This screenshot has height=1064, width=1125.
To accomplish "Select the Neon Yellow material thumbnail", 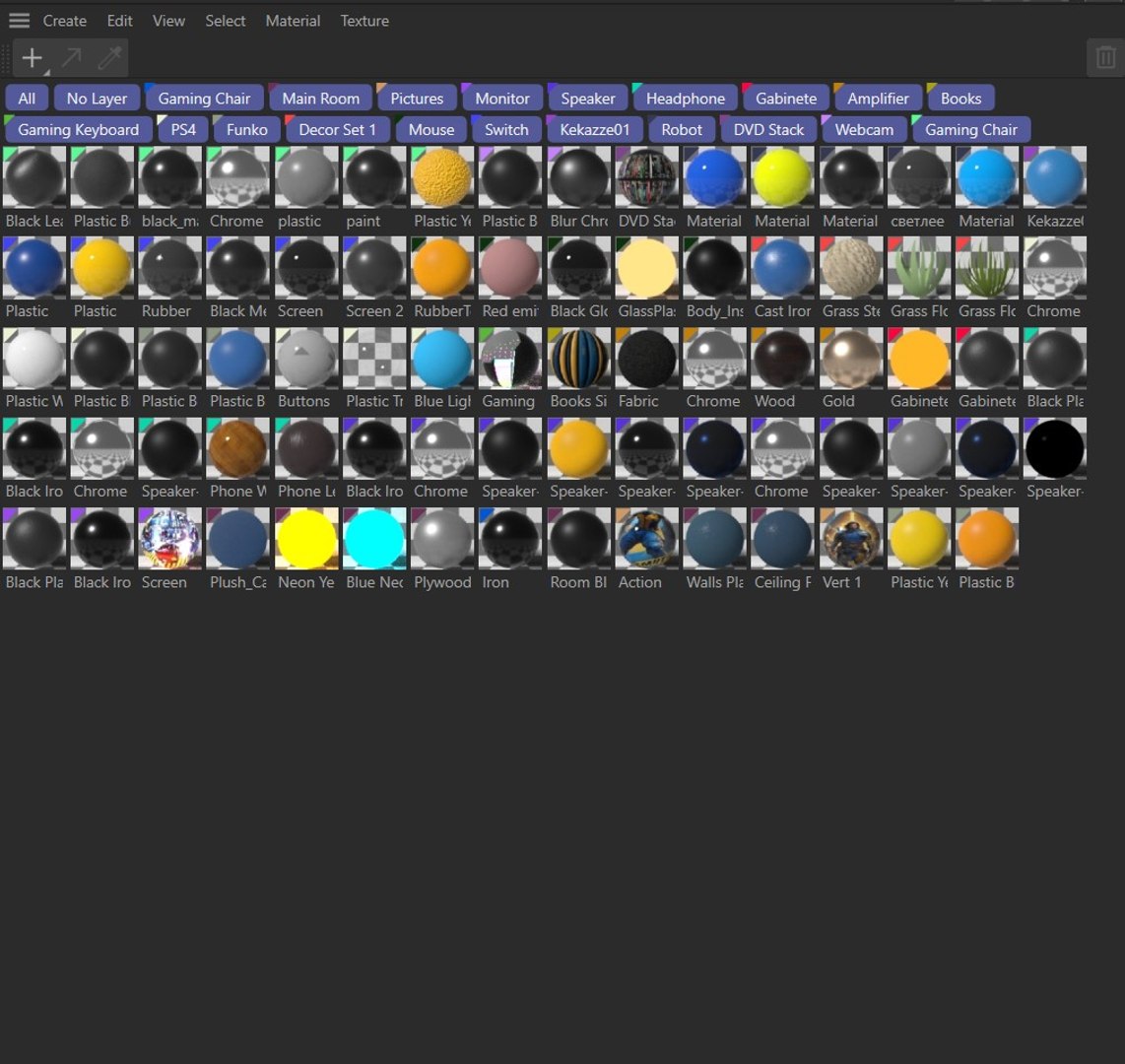I will point(306,539).
